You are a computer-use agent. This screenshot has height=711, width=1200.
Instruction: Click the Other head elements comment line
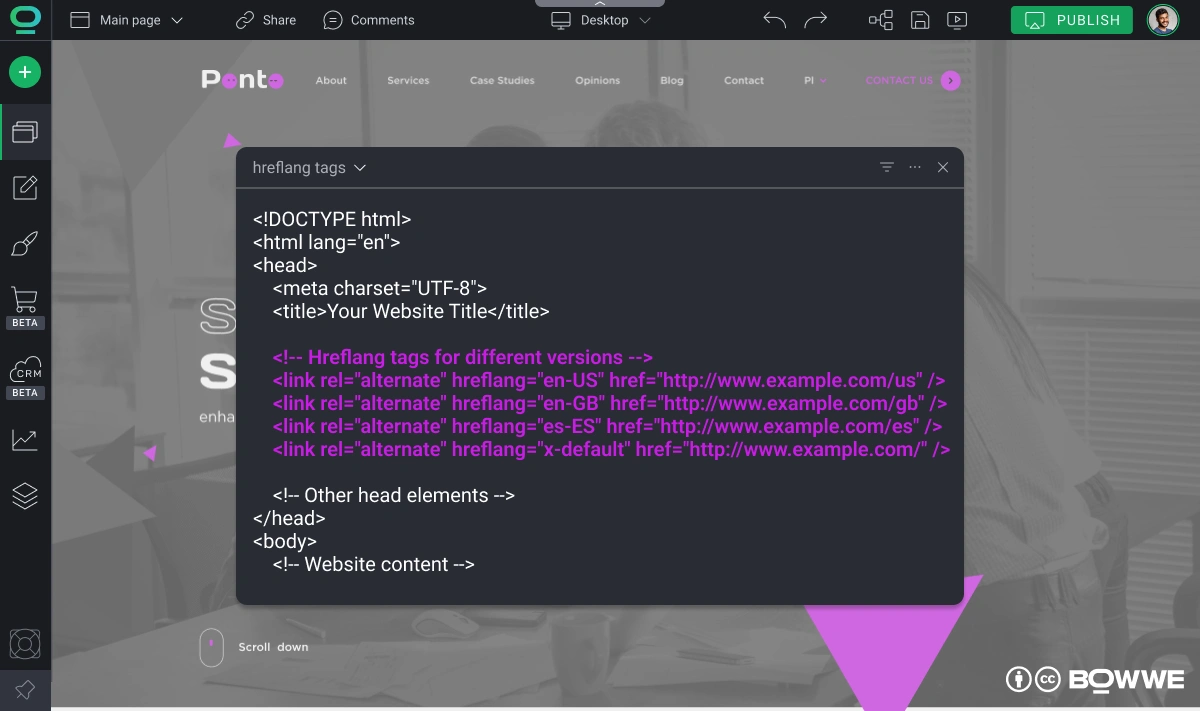click(x=394, y=496)
